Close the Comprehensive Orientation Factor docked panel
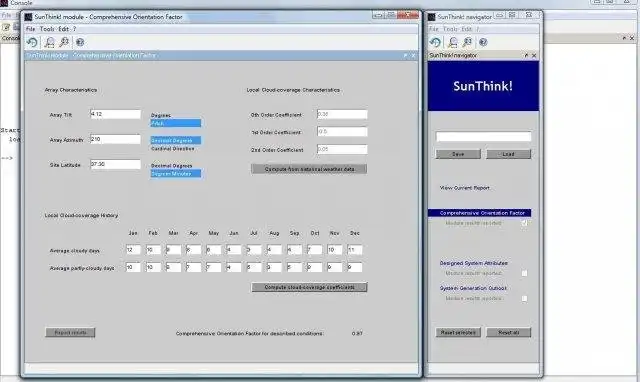 [413, 55]
